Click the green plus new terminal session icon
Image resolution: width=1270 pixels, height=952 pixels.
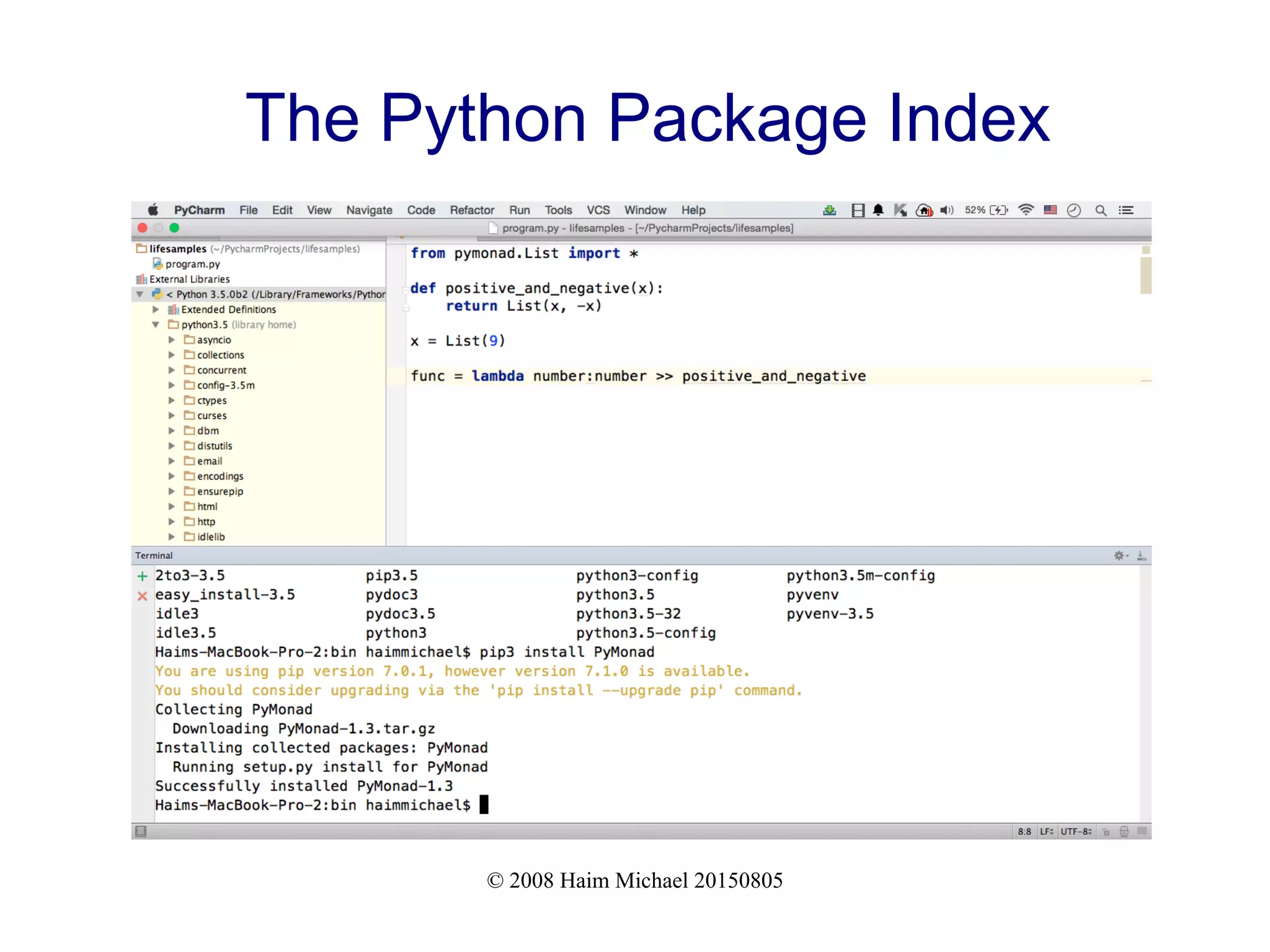[x=142, y=576]
